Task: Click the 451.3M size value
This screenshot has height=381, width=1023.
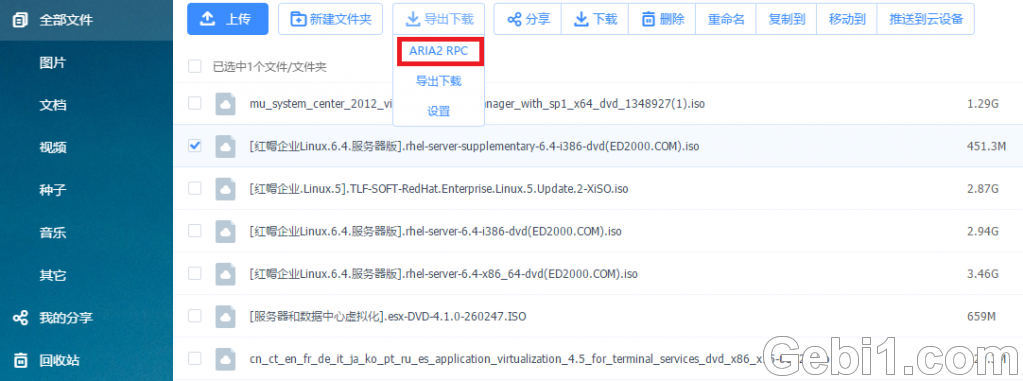Action: click(986, 146)
